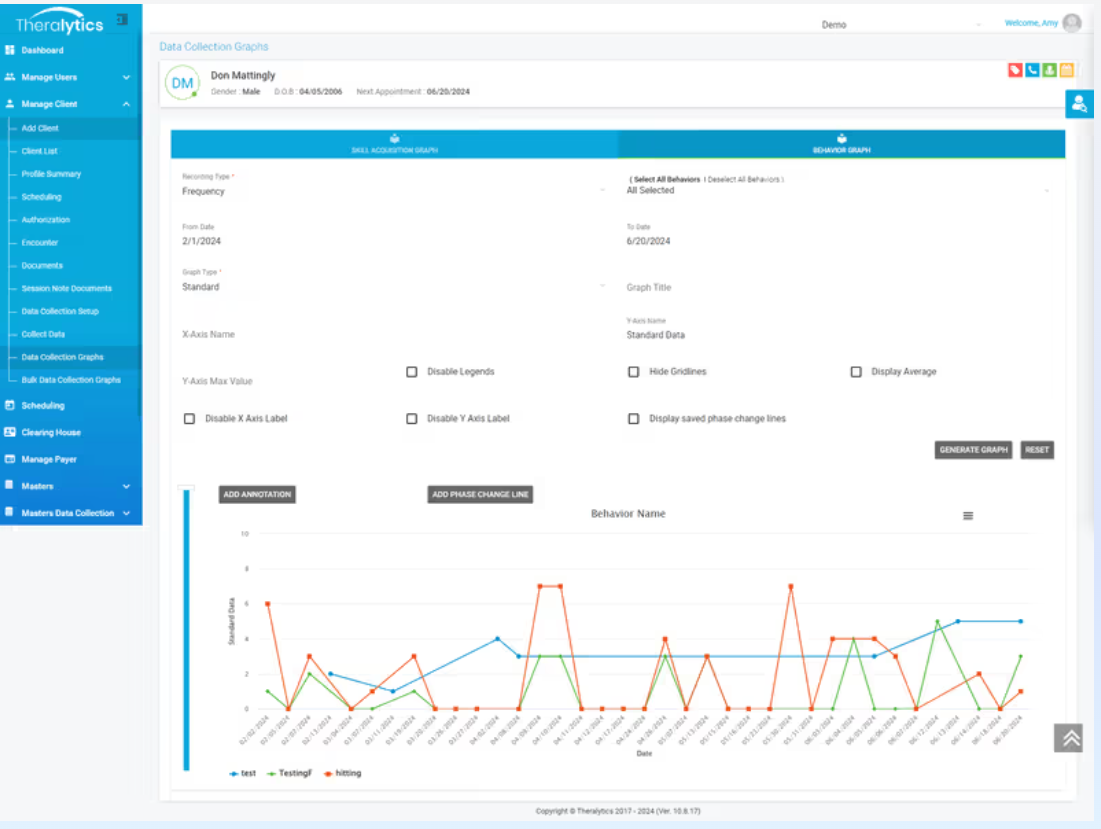This screenshot has height=829, width=1101.
Task: Click the orange calendar icon in client header
Action: 1067,69
